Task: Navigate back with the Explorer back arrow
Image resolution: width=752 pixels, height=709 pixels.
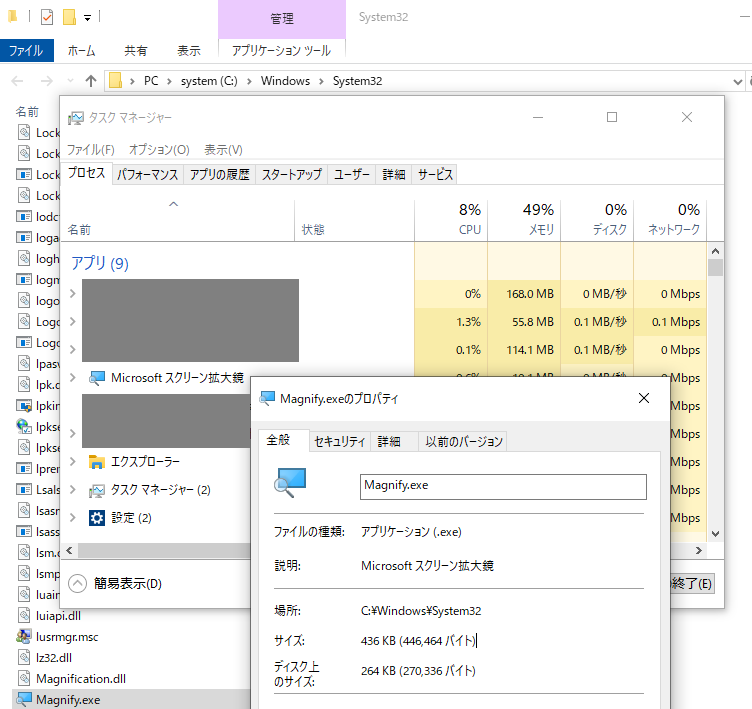Action: coord(19,81)
